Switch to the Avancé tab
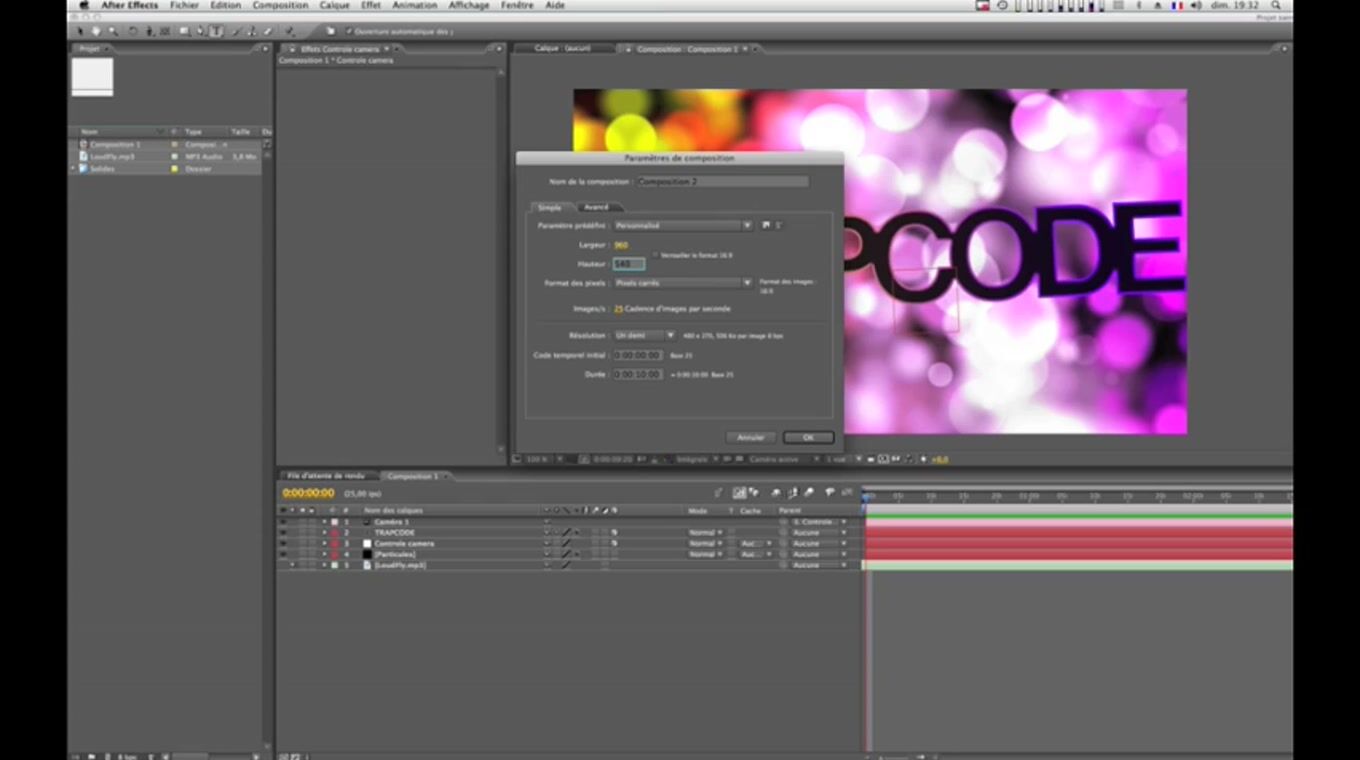 pyautogui.click(x=596, y=207)
